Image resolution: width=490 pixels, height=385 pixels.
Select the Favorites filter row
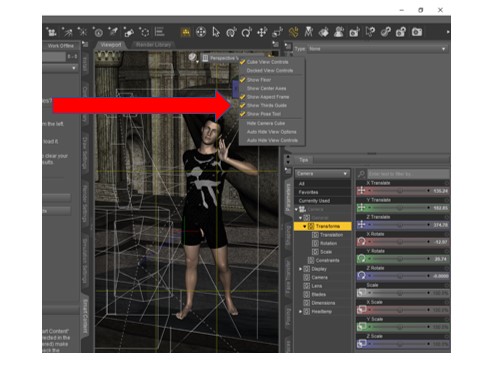pos(322,192)
